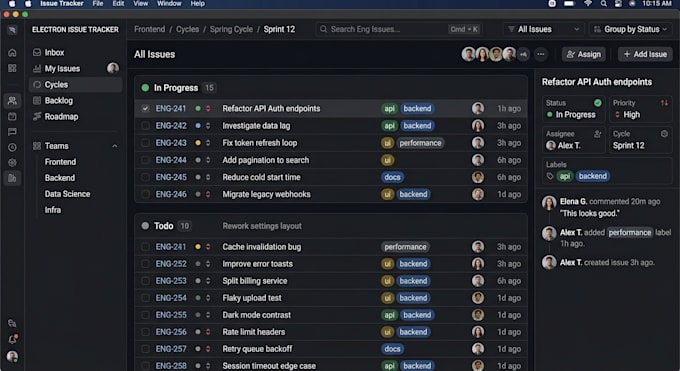
Task: Check the ENG-242 Investigate data lag checkbox
Action: click(x=145, y=126)
